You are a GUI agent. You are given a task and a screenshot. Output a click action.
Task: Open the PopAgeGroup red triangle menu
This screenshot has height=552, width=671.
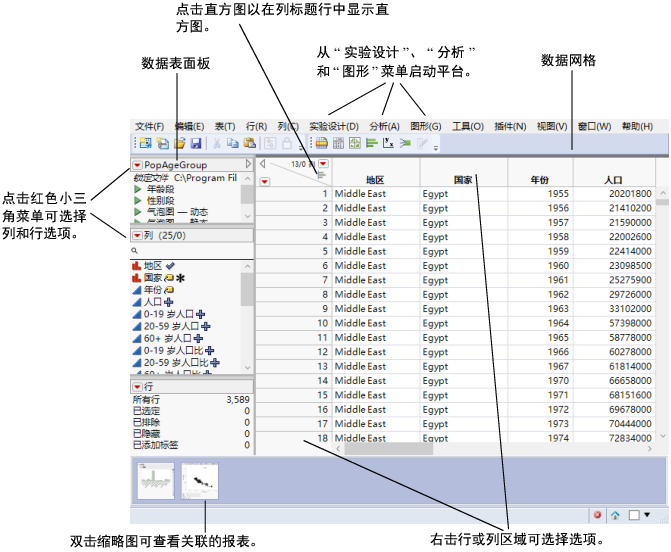pyautogui.click(x=137, y=165)
